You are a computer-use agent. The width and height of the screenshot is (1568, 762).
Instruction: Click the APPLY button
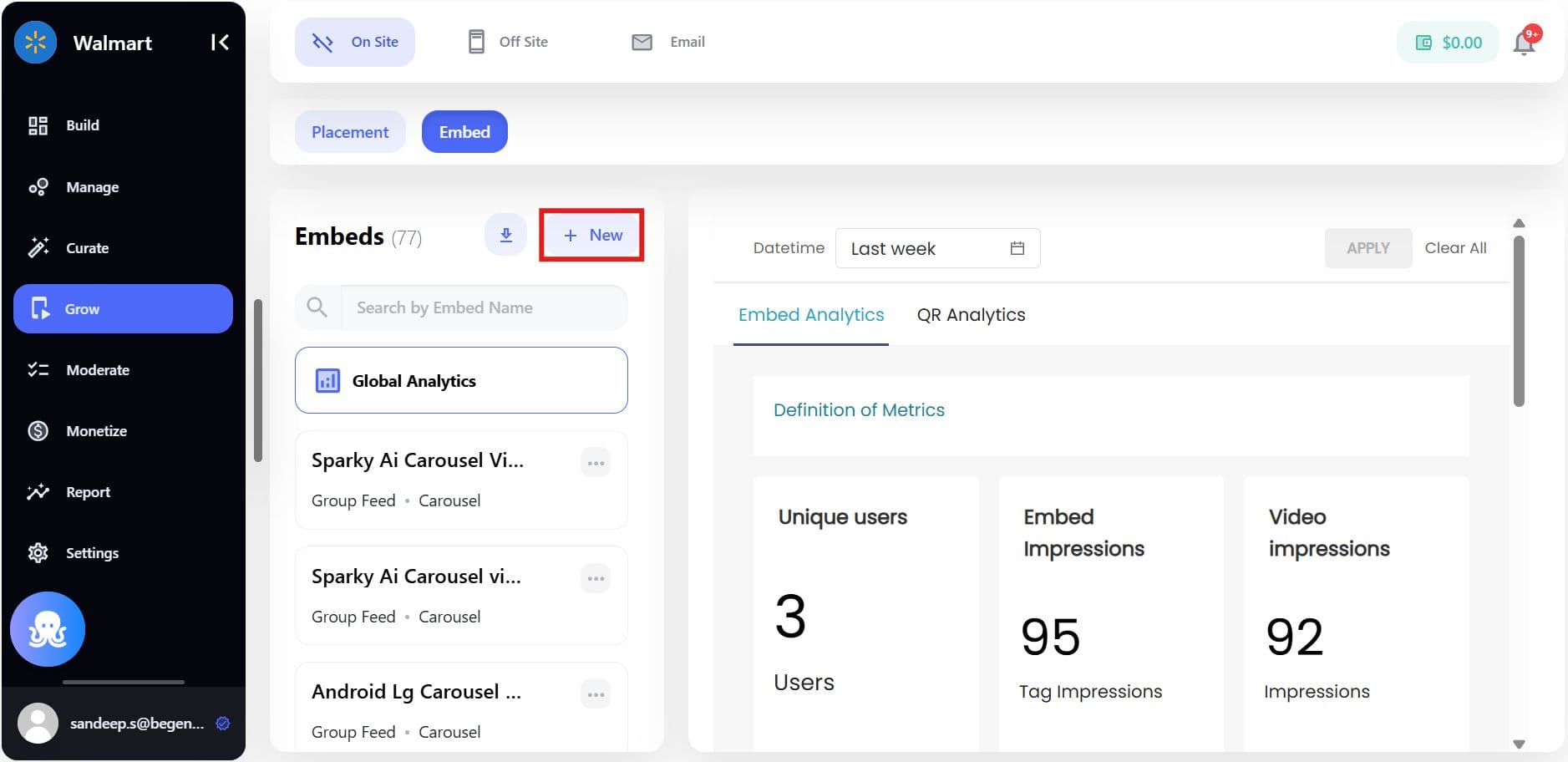[1368, 248]
